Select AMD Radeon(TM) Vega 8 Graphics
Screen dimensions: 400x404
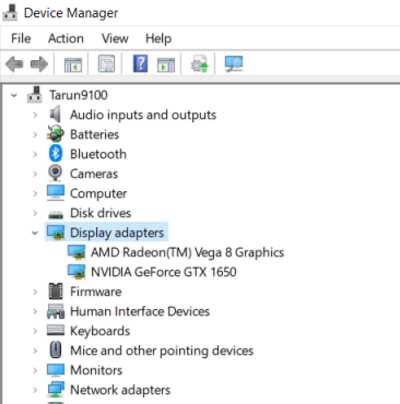pos(187,252)
